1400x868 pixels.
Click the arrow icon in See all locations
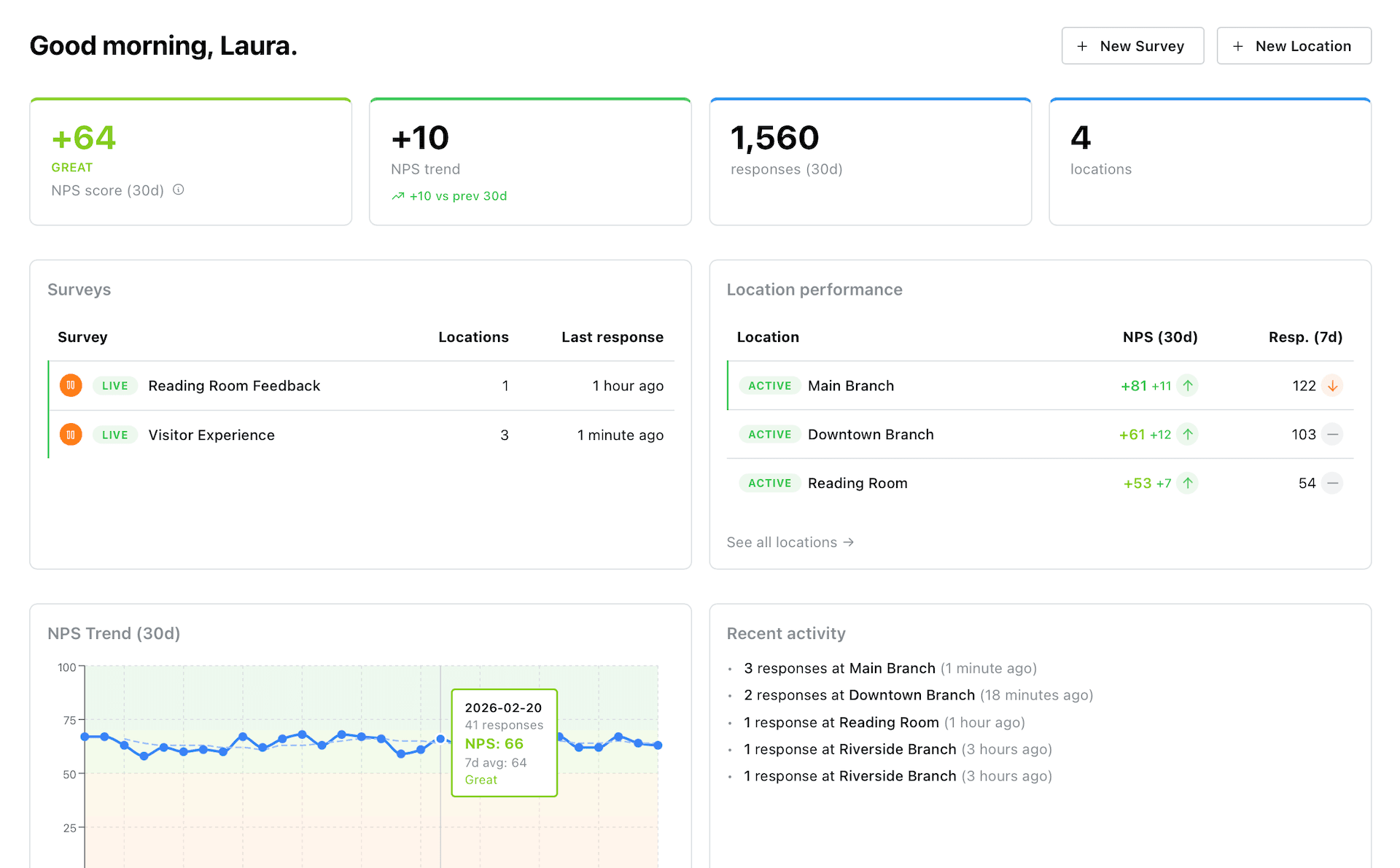pos(848,542)
